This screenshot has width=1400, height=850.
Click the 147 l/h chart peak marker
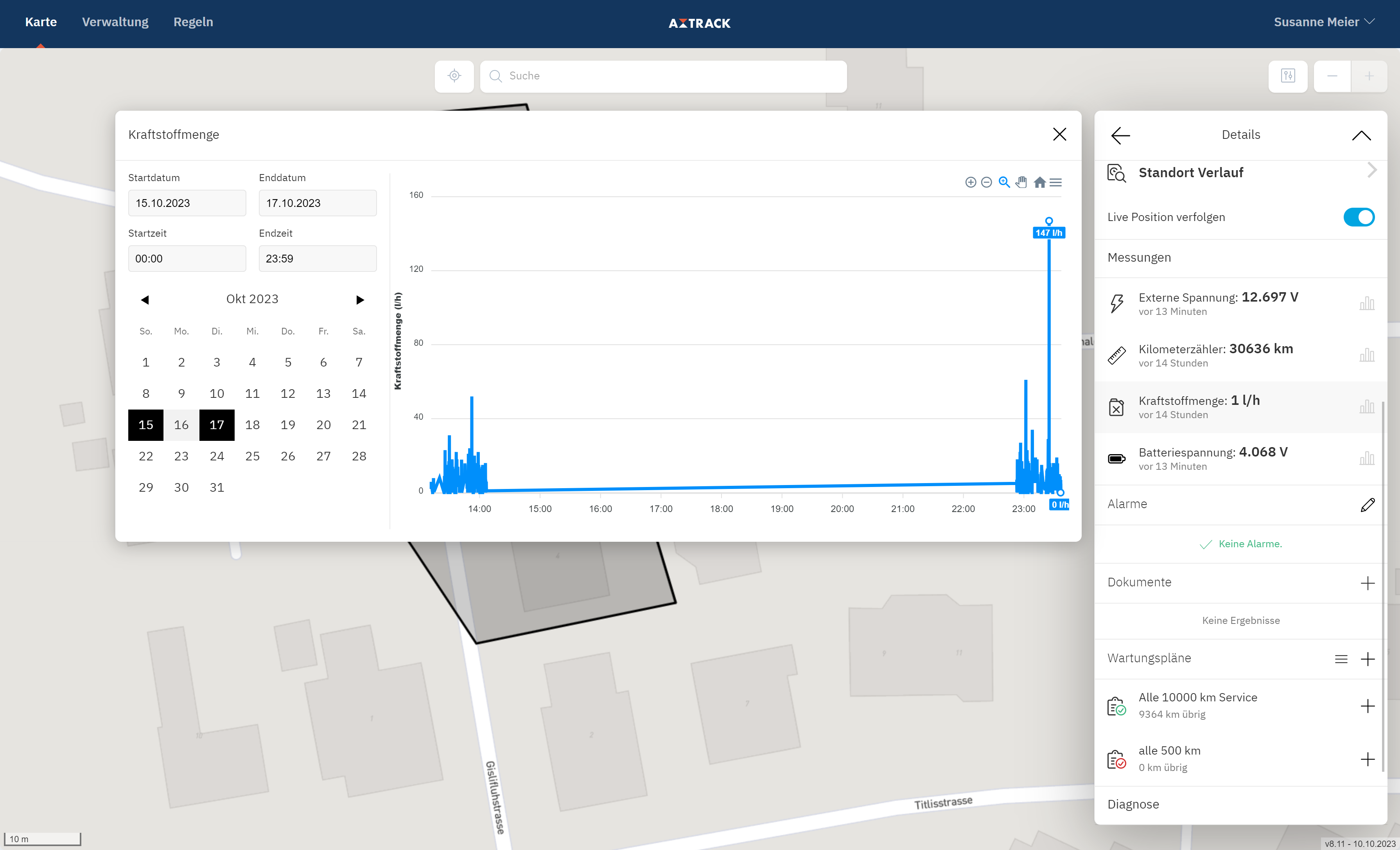[x=1048, y=221]
